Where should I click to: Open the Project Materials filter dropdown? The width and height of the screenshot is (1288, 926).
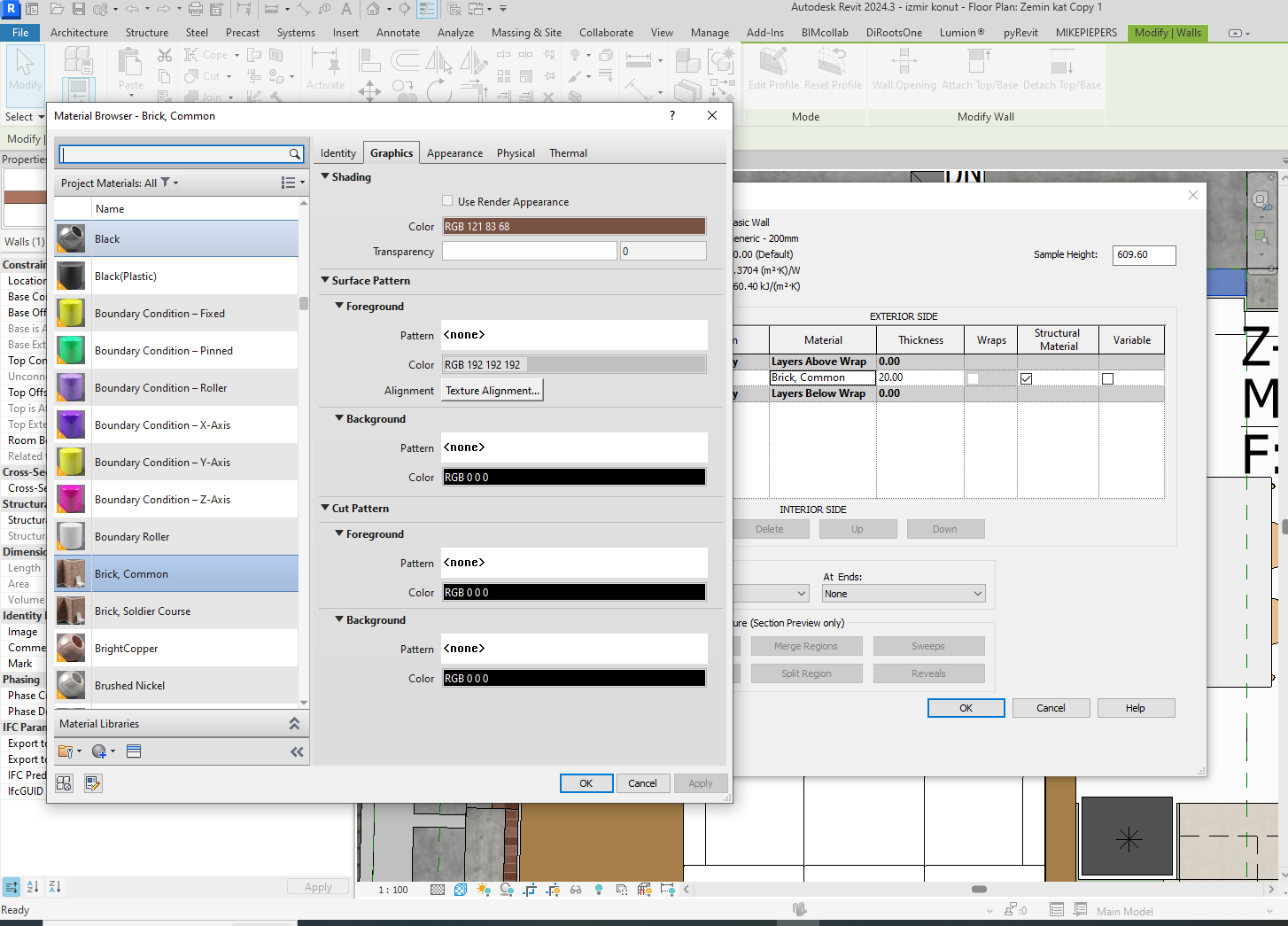(x=165, y=183)
